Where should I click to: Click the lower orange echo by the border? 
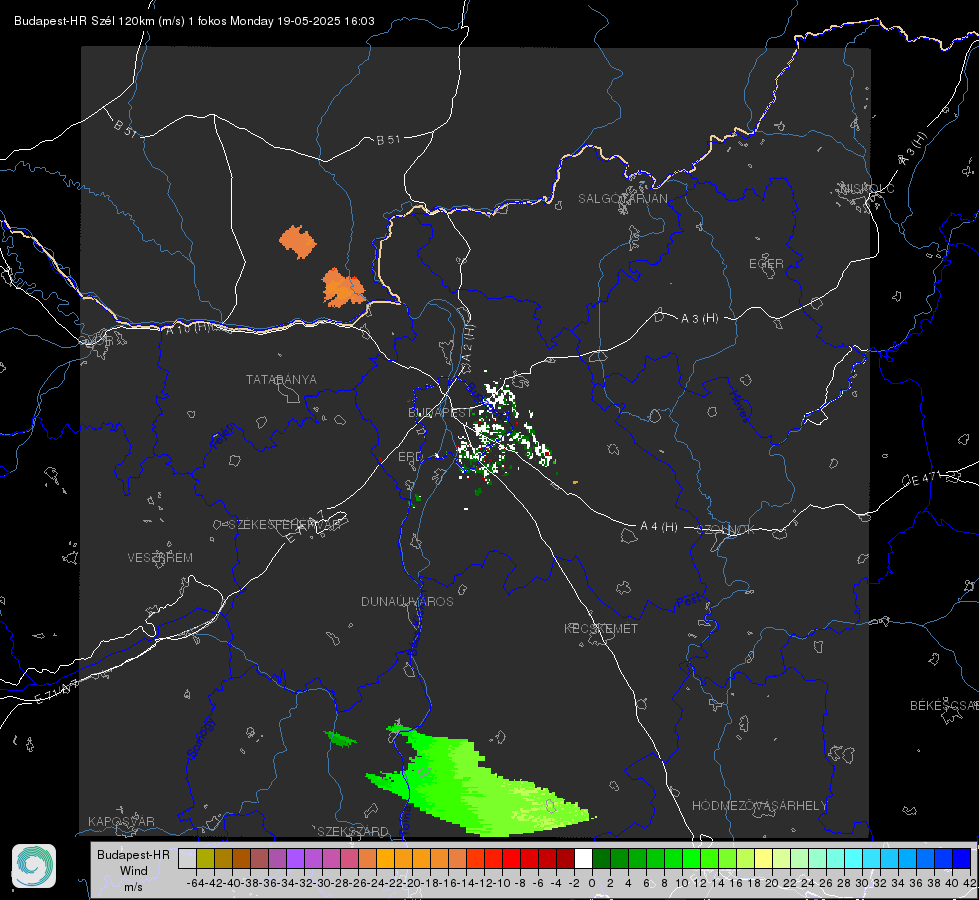coord(343,288)
